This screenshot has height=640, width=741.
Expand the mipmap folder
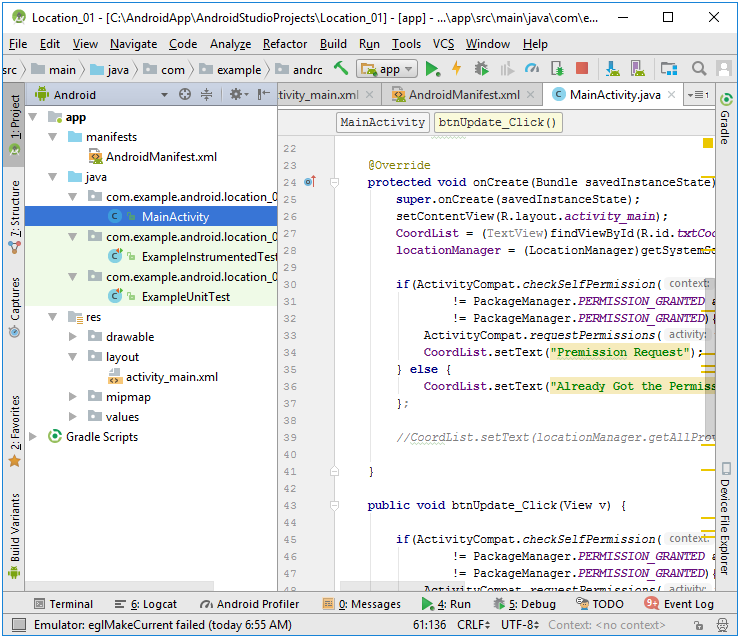click(72, 397)
